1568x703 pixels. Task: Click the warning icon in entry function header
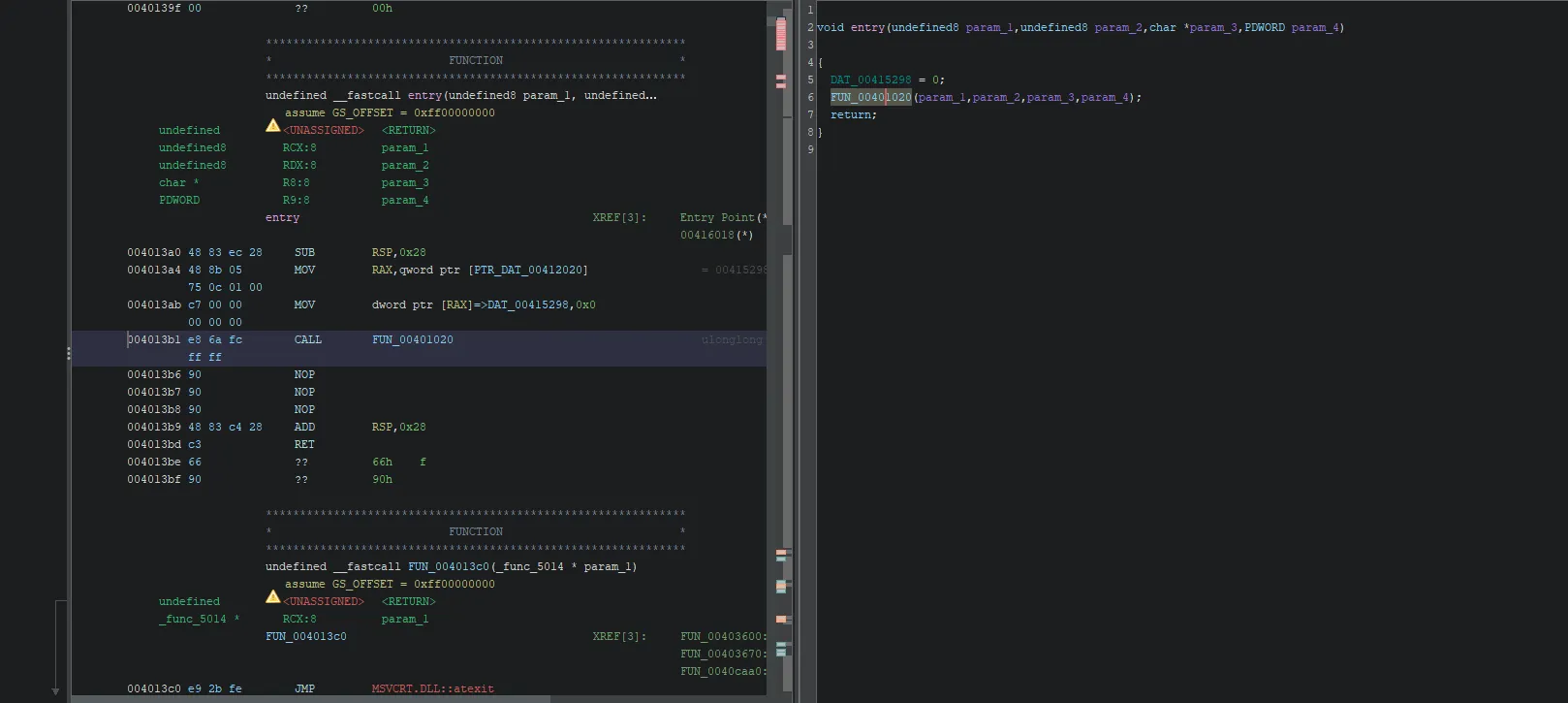pos(273,126)
